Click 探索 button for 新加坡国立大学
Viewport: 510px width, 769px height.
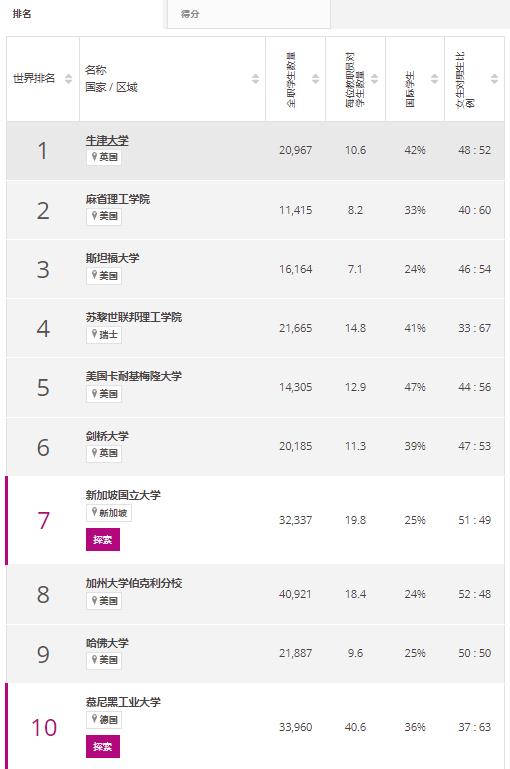pyautogui.click(x=103, y=540)
